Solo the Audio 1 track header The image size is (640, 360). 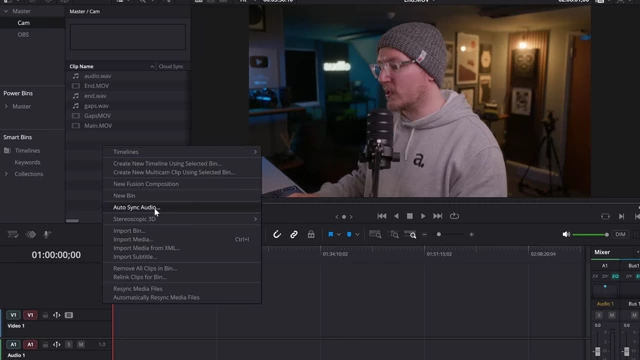(69, 345)
